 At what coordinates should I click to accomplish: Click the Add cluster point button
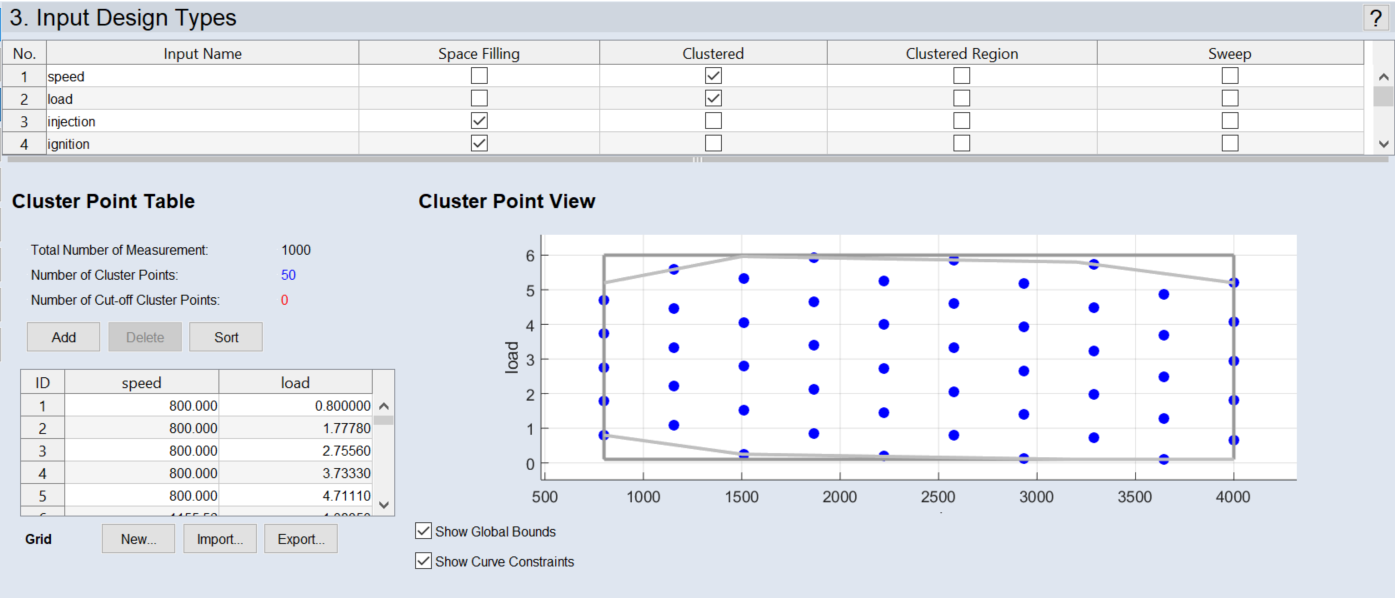point(64,337)
